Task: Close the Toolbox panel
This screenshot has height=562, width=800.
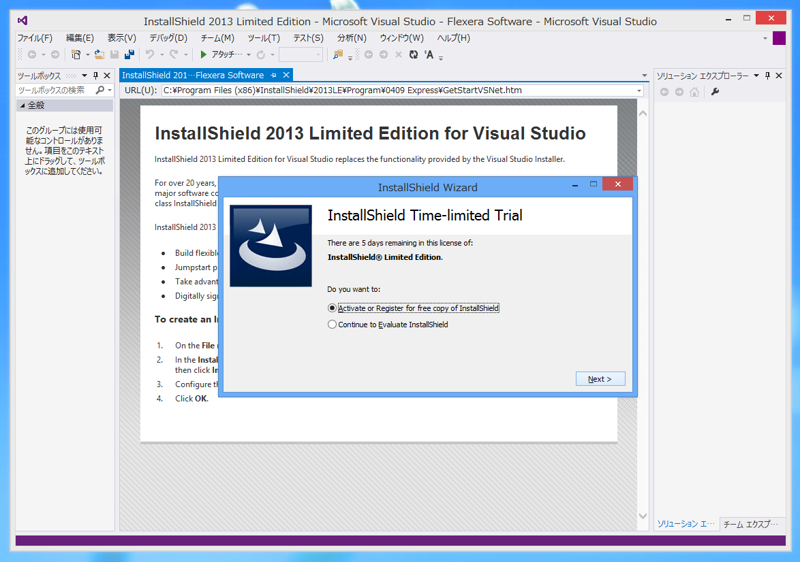Action: coord(107,75)
